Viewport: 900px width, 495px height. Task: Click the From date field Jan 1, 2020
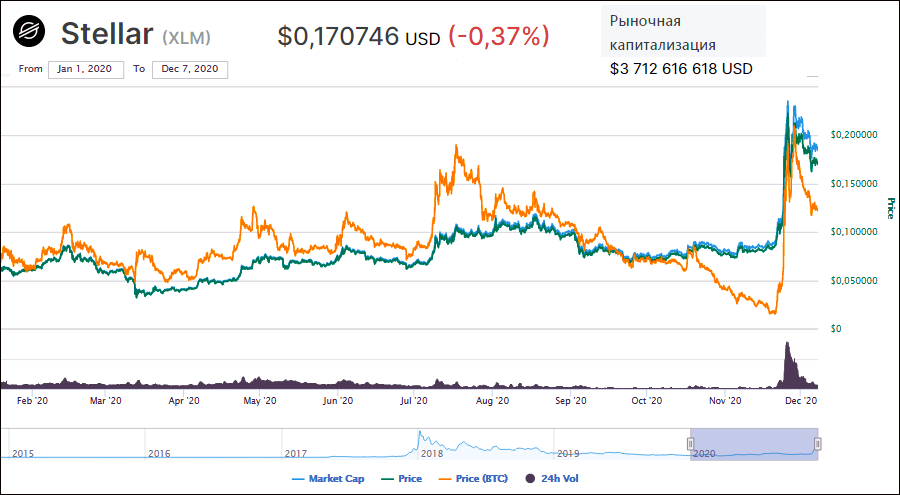[x=85, y=69]
